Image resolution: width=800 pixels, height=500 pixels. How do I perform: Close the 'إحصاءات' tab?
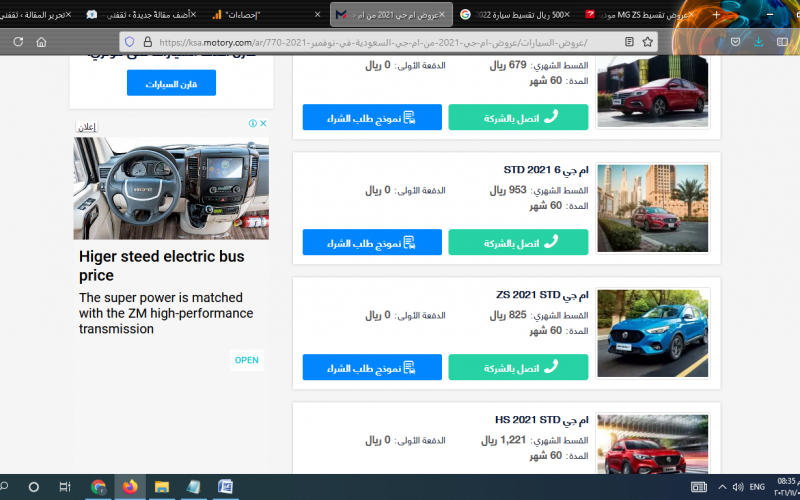click(317, 15)
